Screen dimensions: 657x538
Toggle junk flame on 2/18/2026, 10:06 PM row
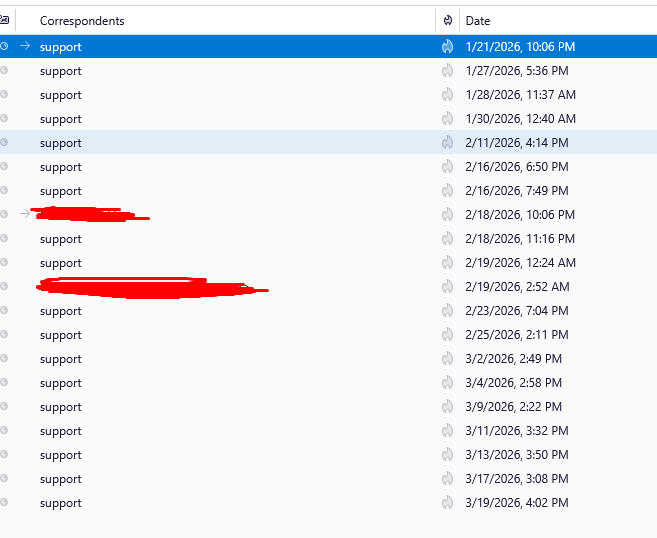[447, 215]
